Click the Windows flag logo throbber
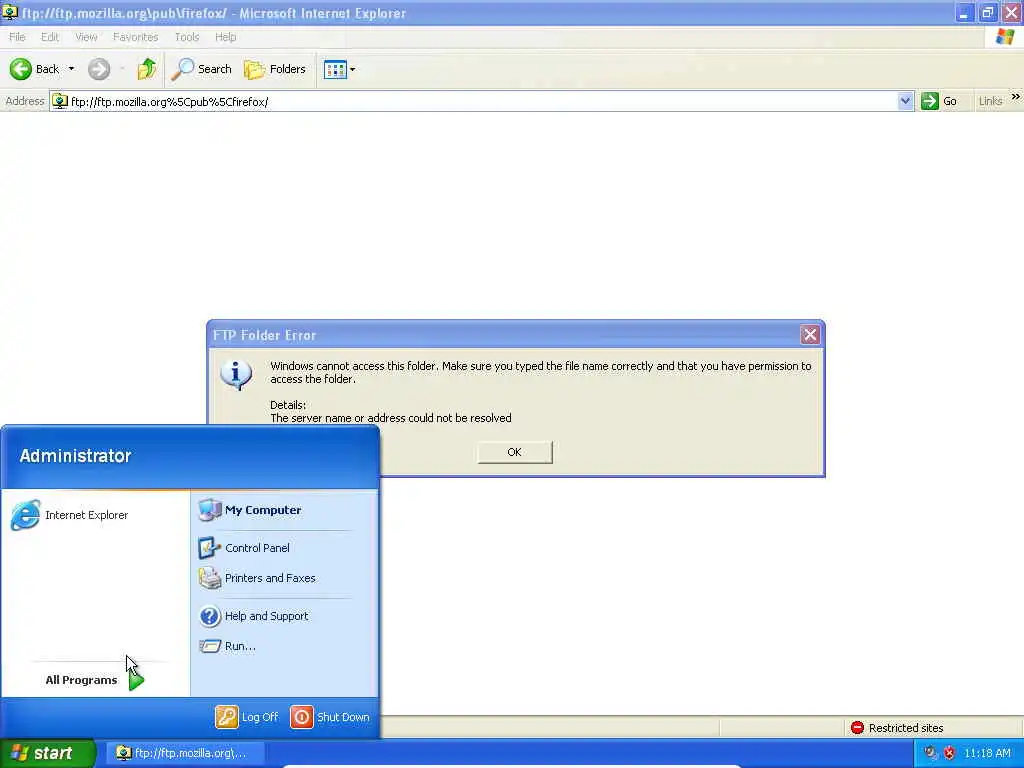This screenshot has width=1024, height=768. pos(1005,37)
